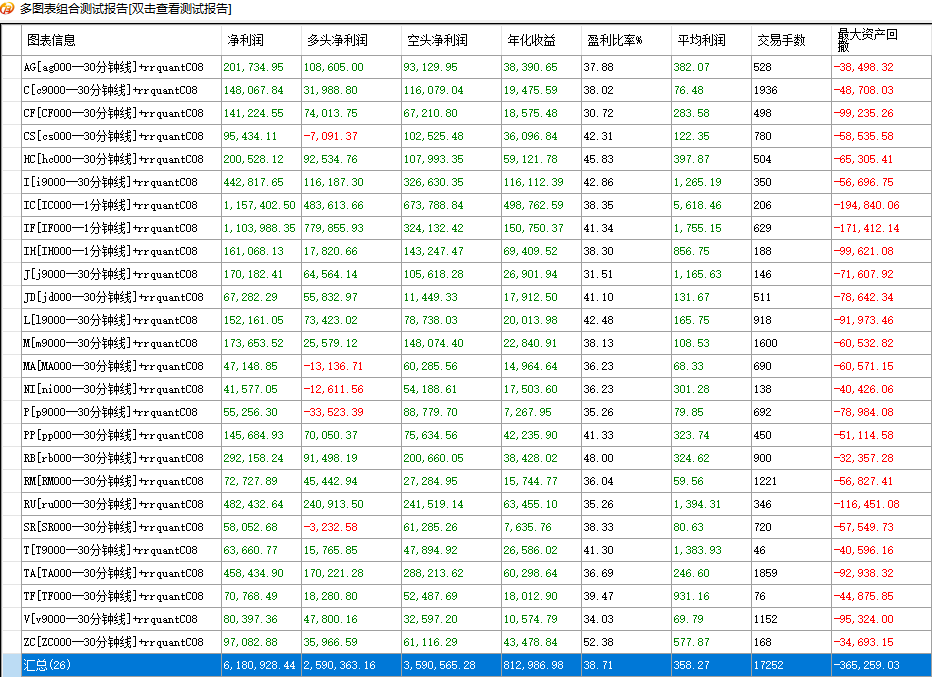Click P long profit -33,523.39
The width and height of the screenshot is (932, 677).
click(x=333, y=412)
